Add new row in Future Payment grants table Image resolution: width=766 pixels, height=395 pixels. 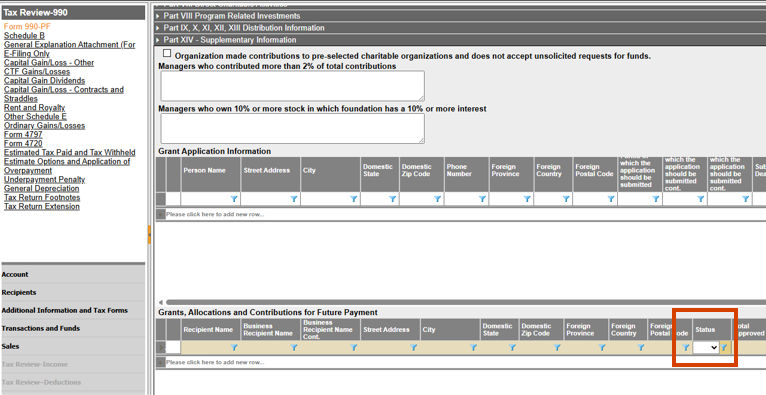(x=215, y=362)
